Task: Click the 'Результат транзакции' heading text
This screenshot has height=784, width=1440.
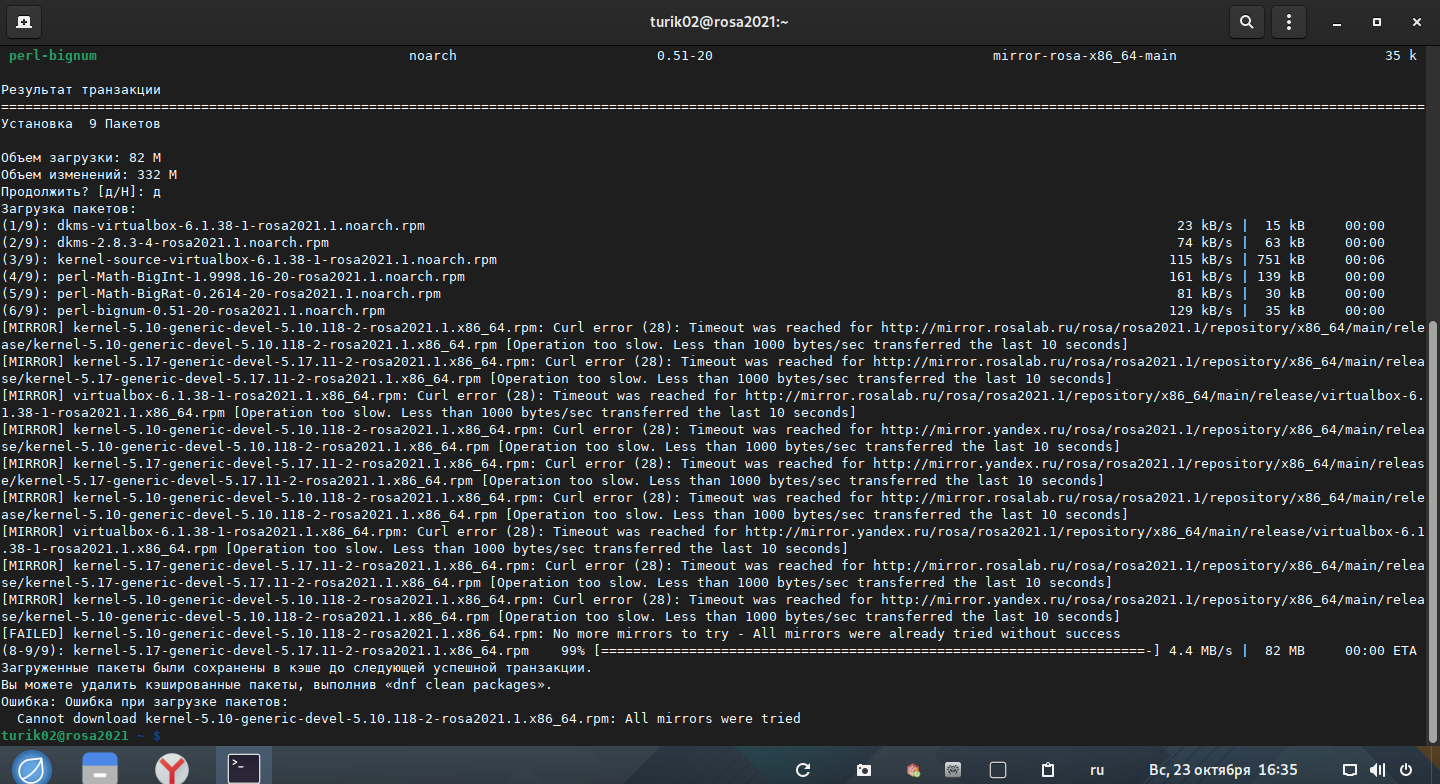Action: pyautogui.click(x=81, y=90)
